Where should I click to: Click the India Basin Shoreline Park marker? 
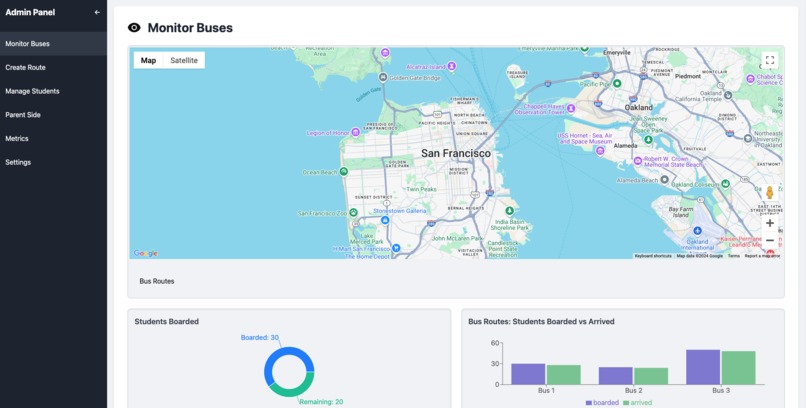pos(509,211)
